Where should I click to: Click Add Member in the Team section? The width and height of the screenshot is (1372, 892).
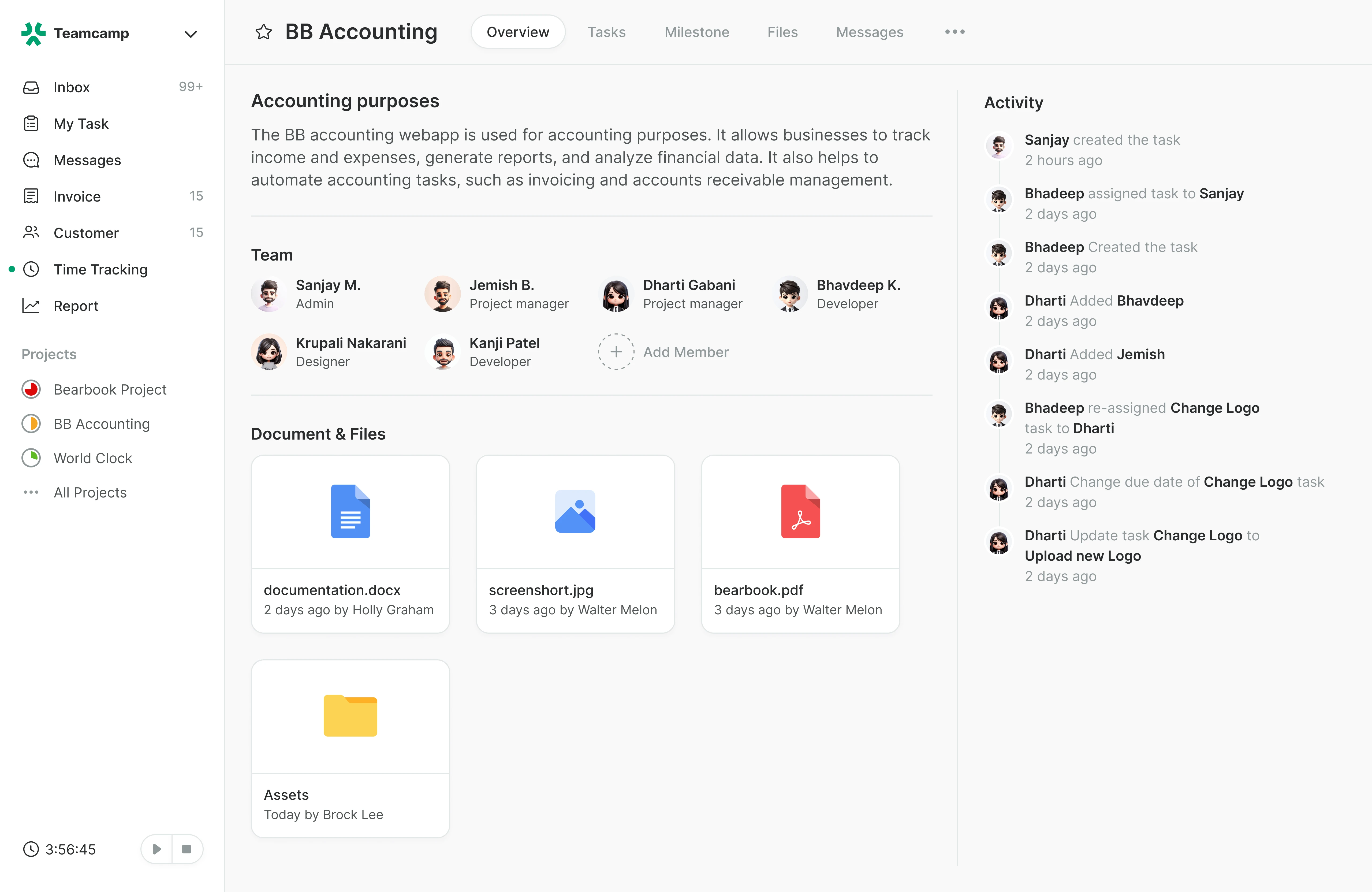point(663,352)
